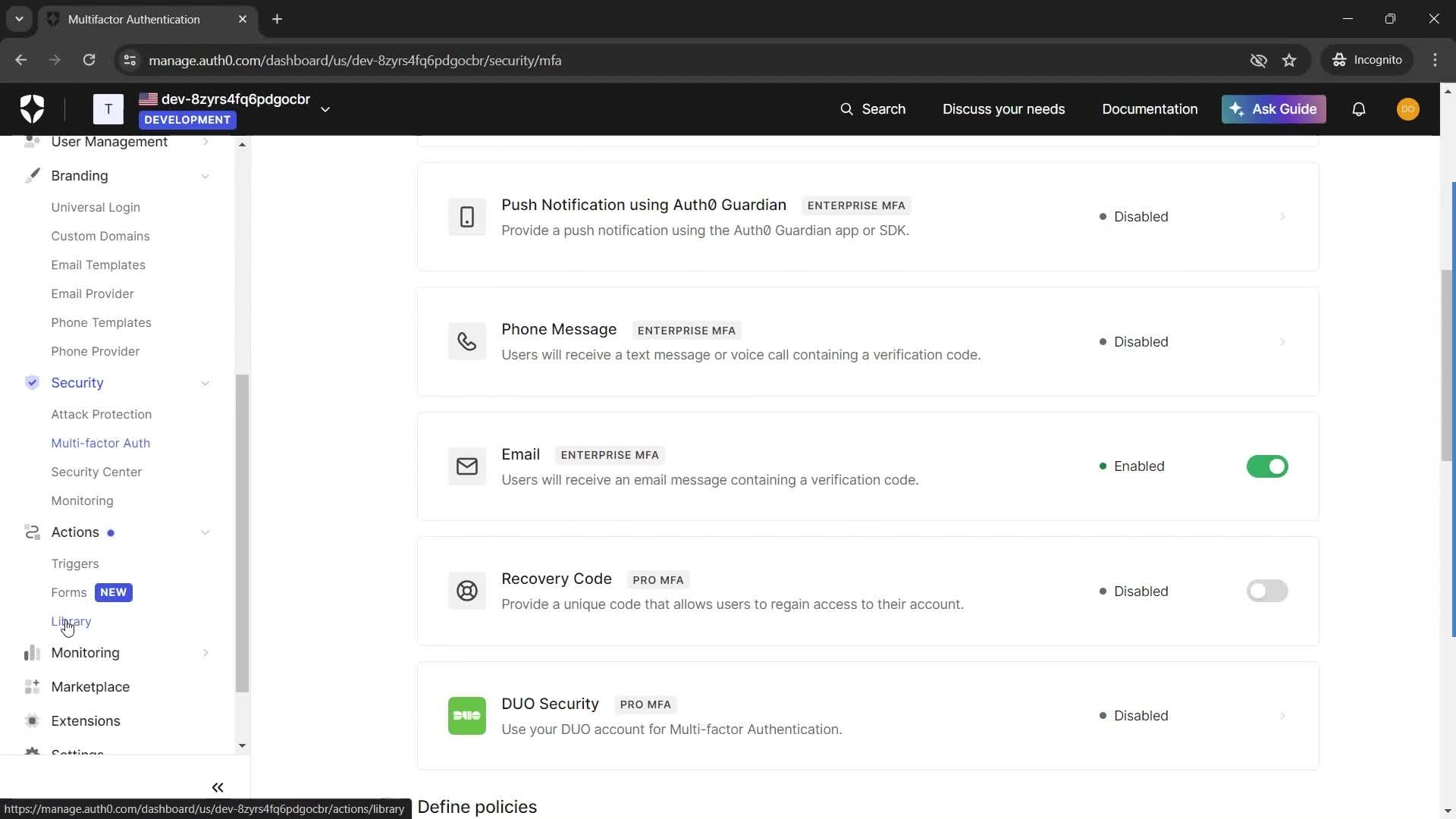Click the Auth0 shield logo
Viewport: 1456px width, 819px height.
pos(32,109)
